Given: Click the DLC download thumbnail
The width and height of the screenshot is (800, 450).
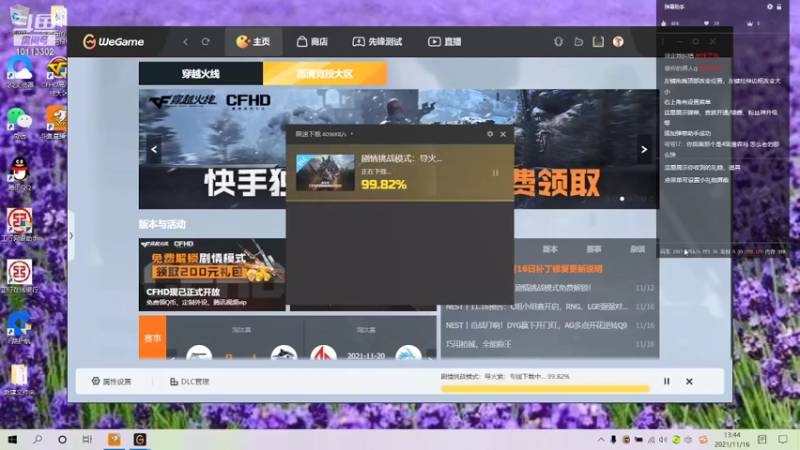Looking at the screenshot, I should (x=326, y=172).
